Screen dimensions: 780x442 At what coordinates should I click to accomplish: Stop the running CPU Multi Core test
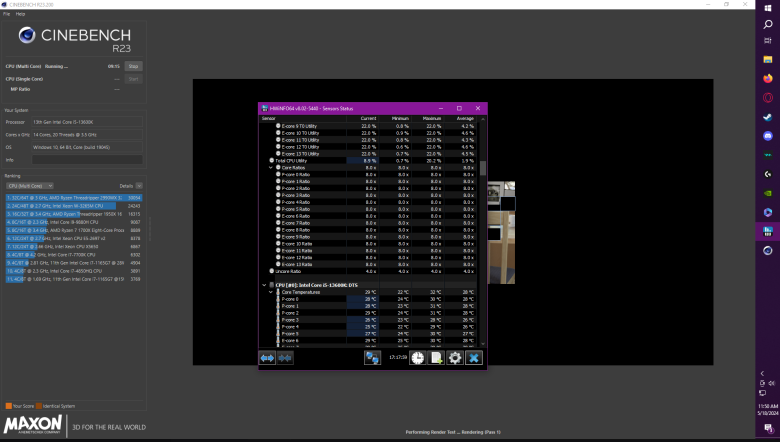pyautogui.click(x=133, y=66)
